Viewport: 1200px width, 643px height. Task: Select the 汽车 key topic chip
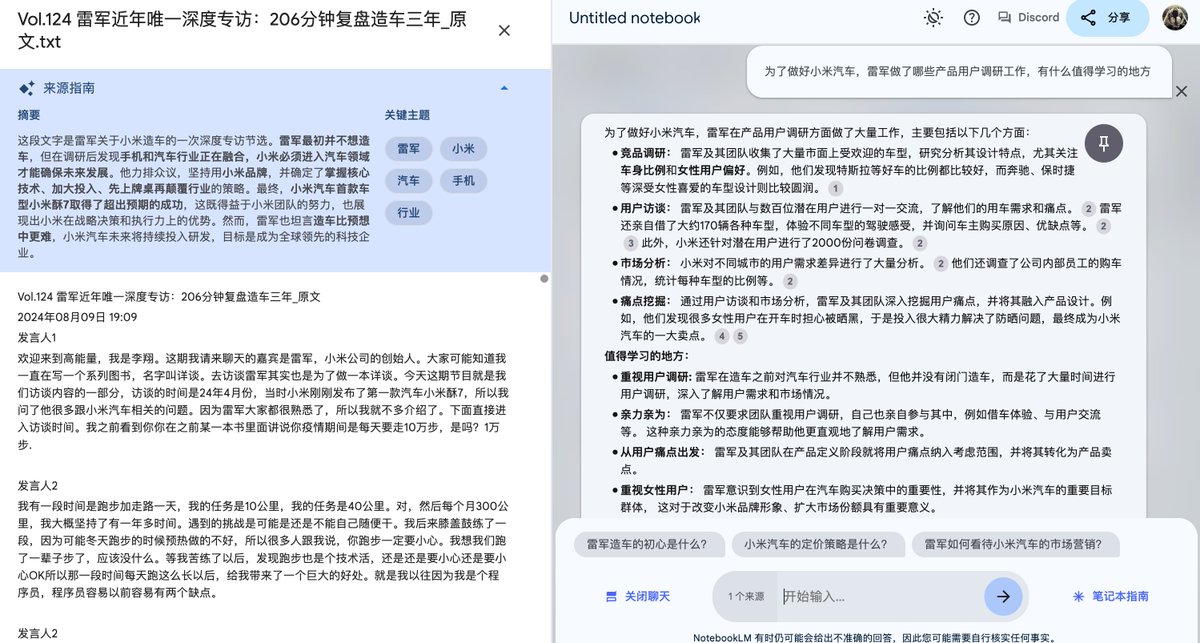(x=408, y=180)
